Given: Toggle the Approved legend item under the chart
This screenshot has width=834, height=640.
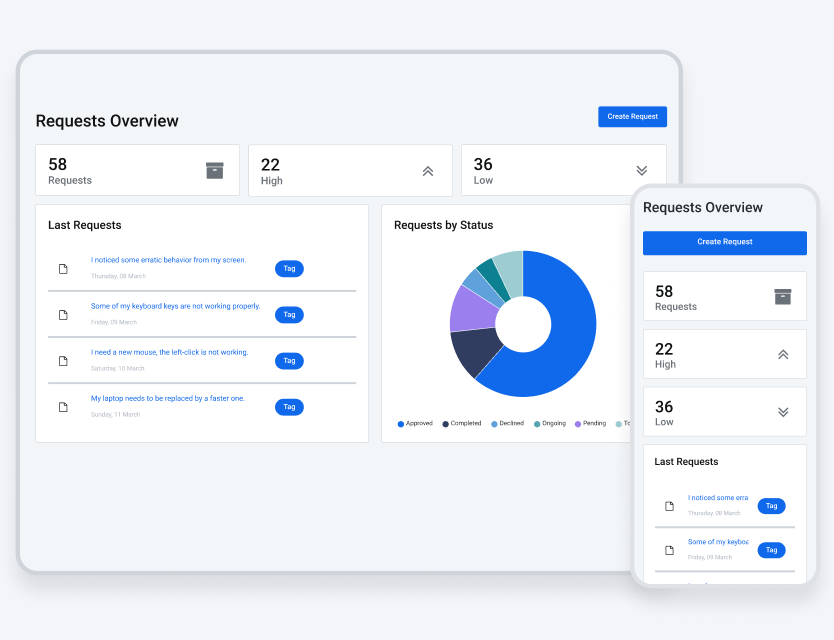Looking at the screenshot, I should [415, 423].
